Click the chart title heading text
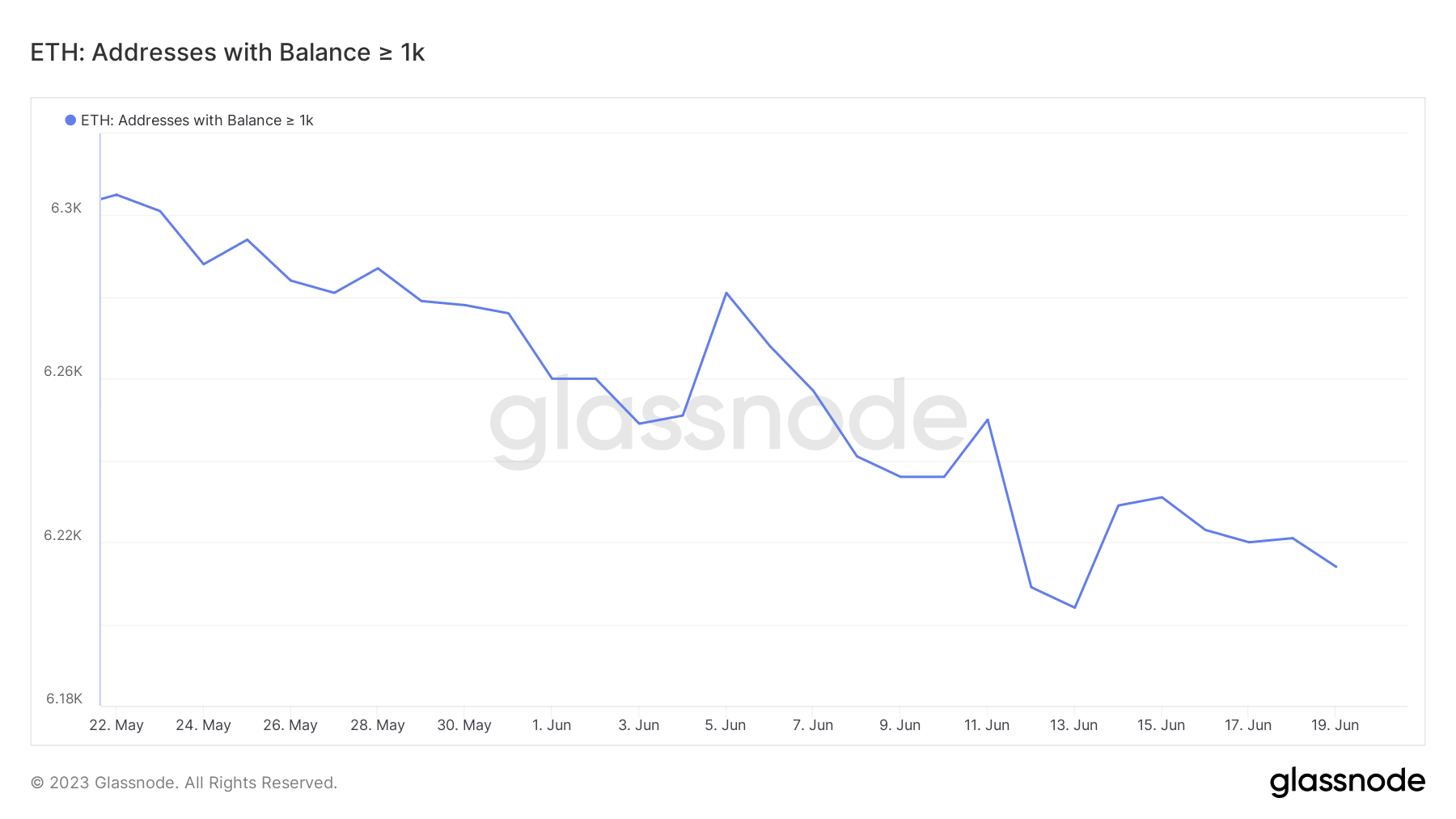This screenshot has height=819, width=1456. (x=227, y=53)
